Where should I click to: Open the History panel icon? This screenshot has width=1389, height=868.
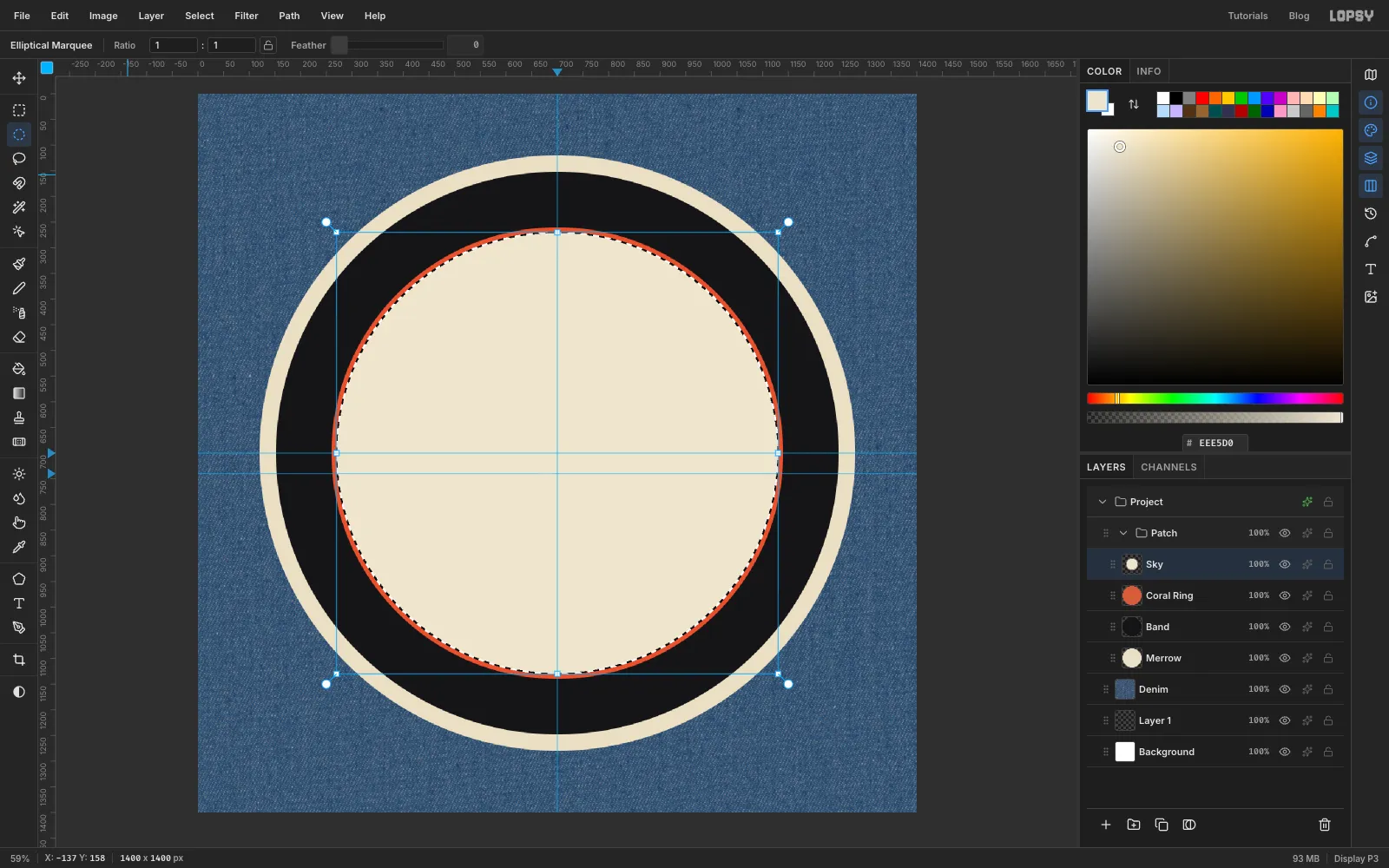click(1371, 214)
